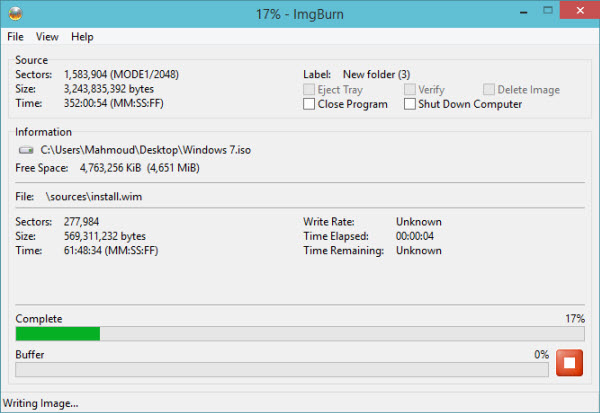Click the source sectors value 1,583,904 (MODE1/2048)
600x413 pixels.
click(x=121, y=74)
